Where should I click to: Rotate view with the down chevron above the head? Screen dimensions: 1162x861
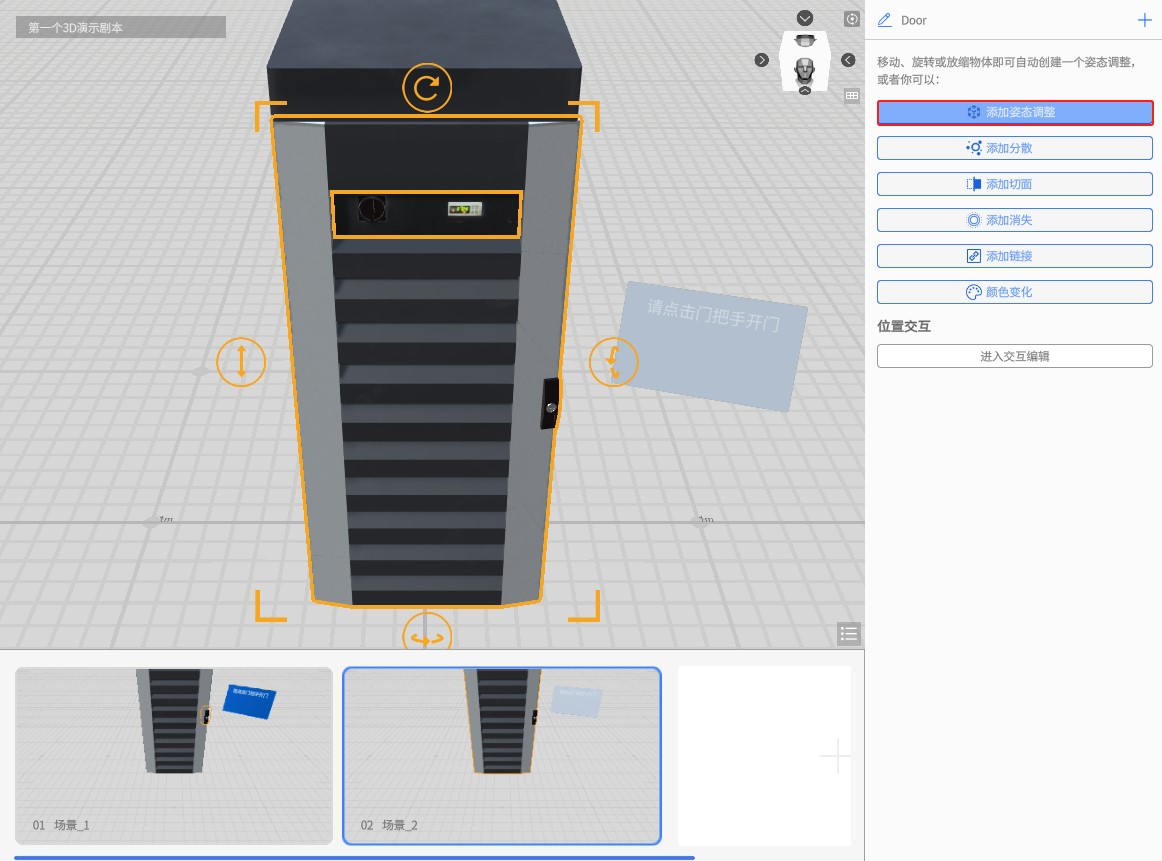[x=805, y=18]
